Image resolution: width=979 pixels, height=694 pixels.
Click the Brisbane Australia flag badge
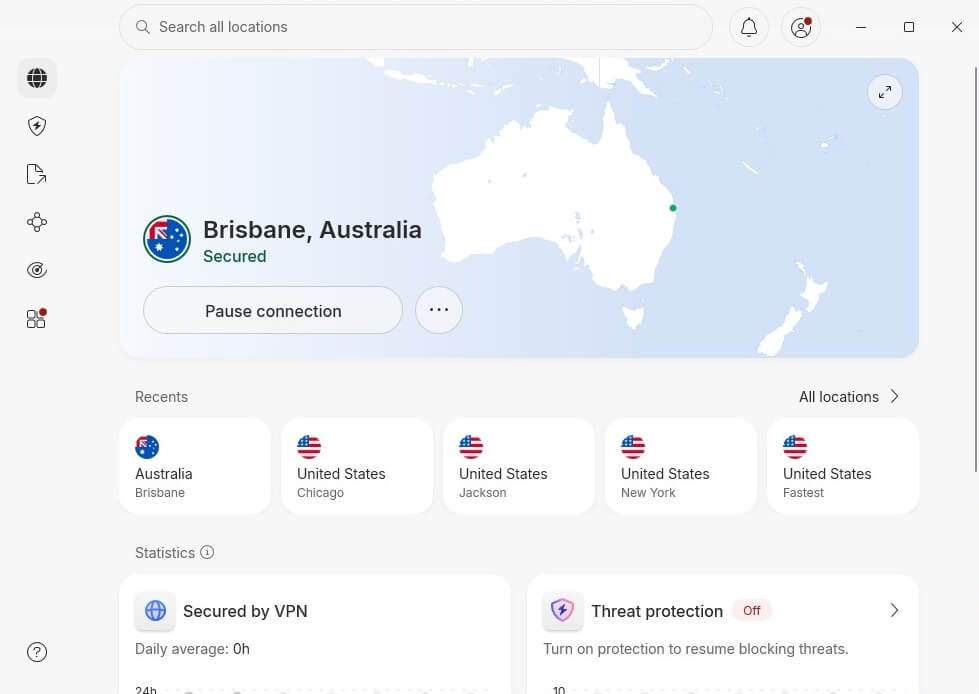pyautogui.click(x=167, y=239)
